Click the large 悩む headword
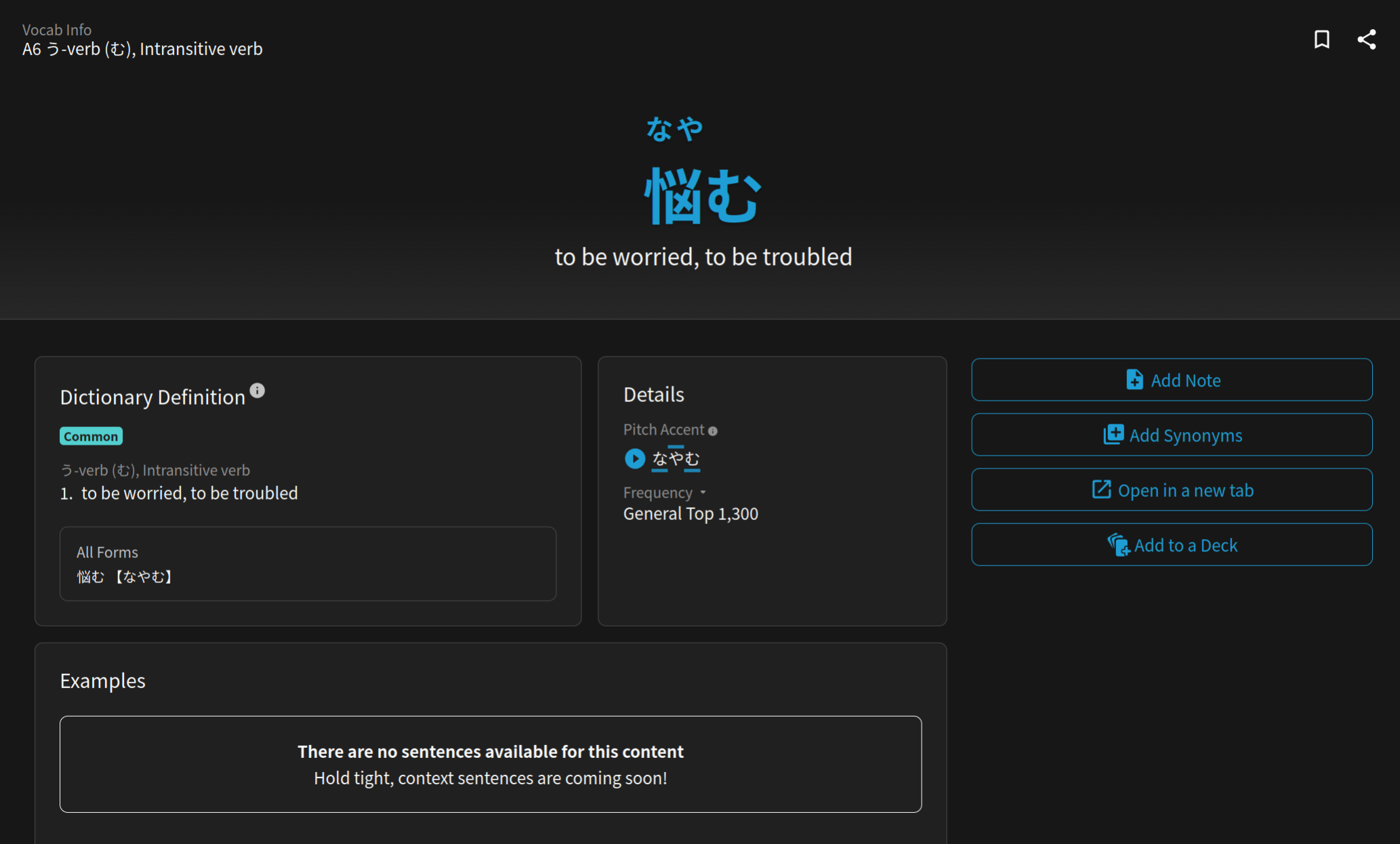This screenshot has width=1400, height=844. [x=703, y=197]
